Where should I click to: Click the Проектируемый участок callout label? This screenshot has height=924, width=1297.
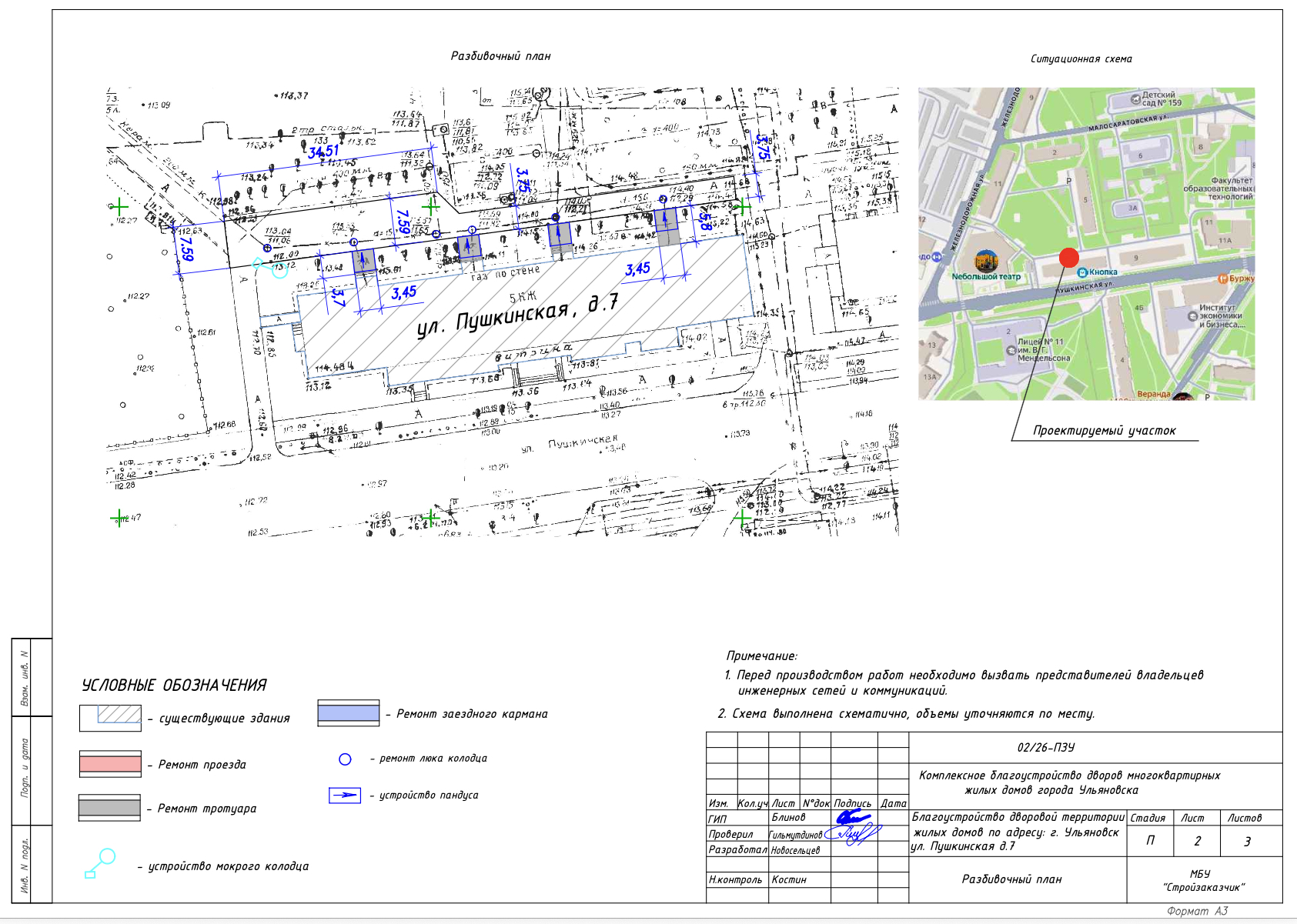[x=1104, y=431]
